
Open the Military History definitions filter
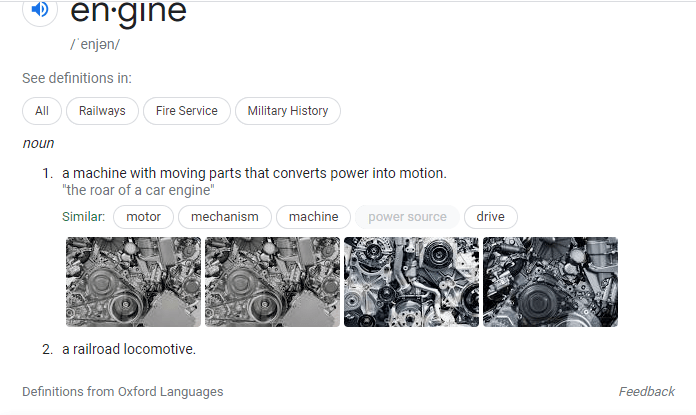pyautogui.click(x=287, y=111)
